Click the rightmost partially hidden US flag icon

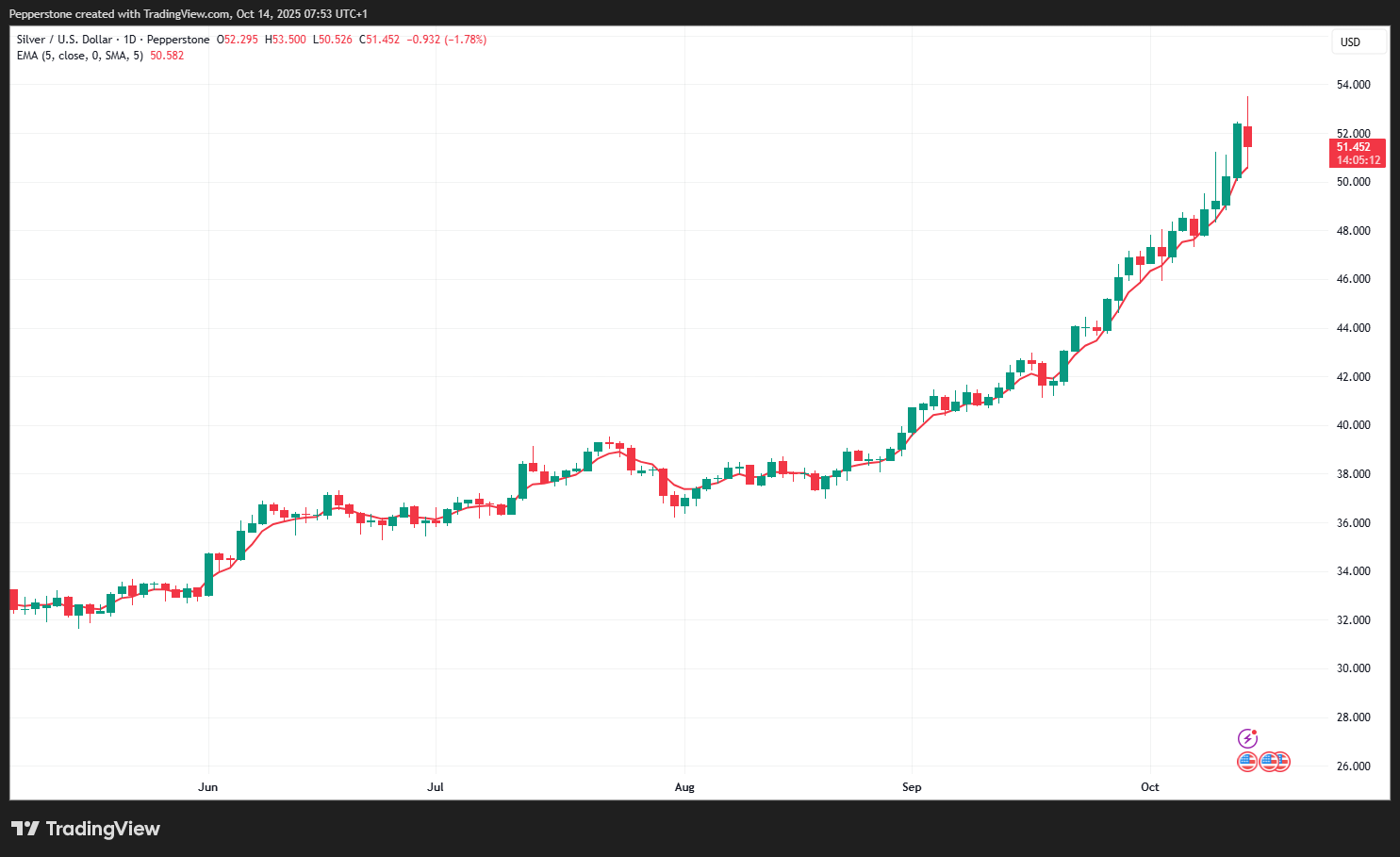point(1283,761)
